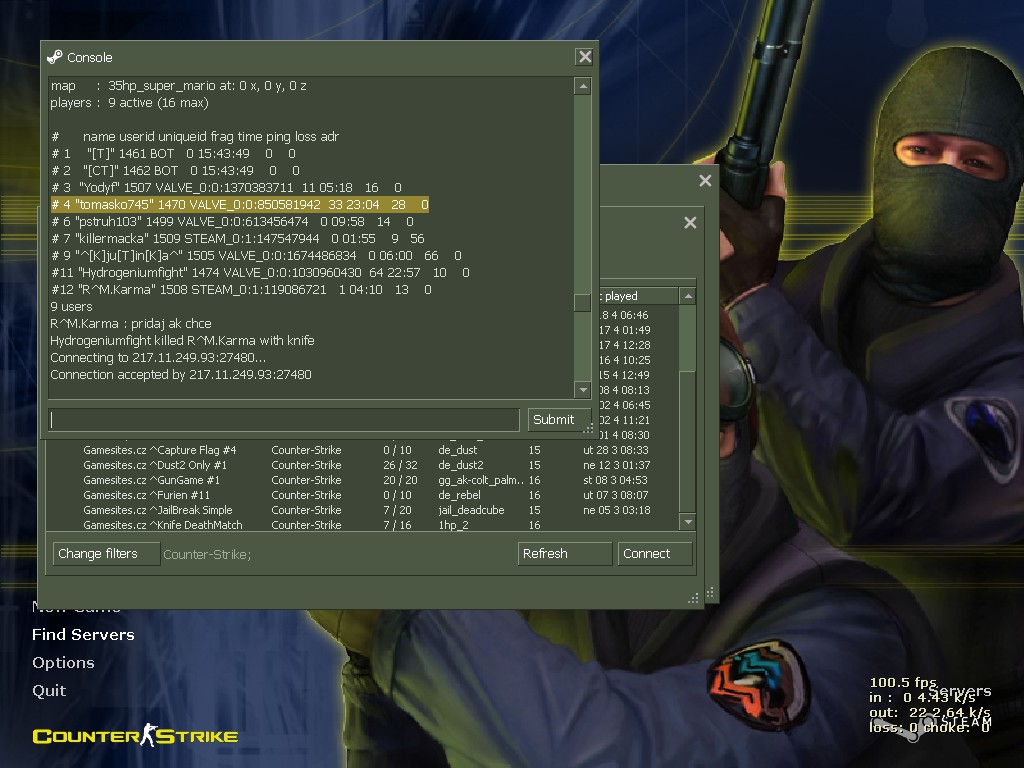Click the "Counter-Strike;" filter summary text
The image size is (1024, 768).
tap(207, 554)
